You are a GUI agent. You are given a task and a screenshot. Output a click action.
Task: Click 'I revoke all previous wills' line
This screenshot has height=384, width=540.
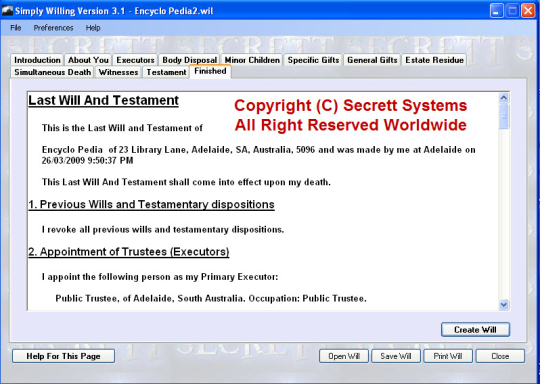click(x=163, y=230)
